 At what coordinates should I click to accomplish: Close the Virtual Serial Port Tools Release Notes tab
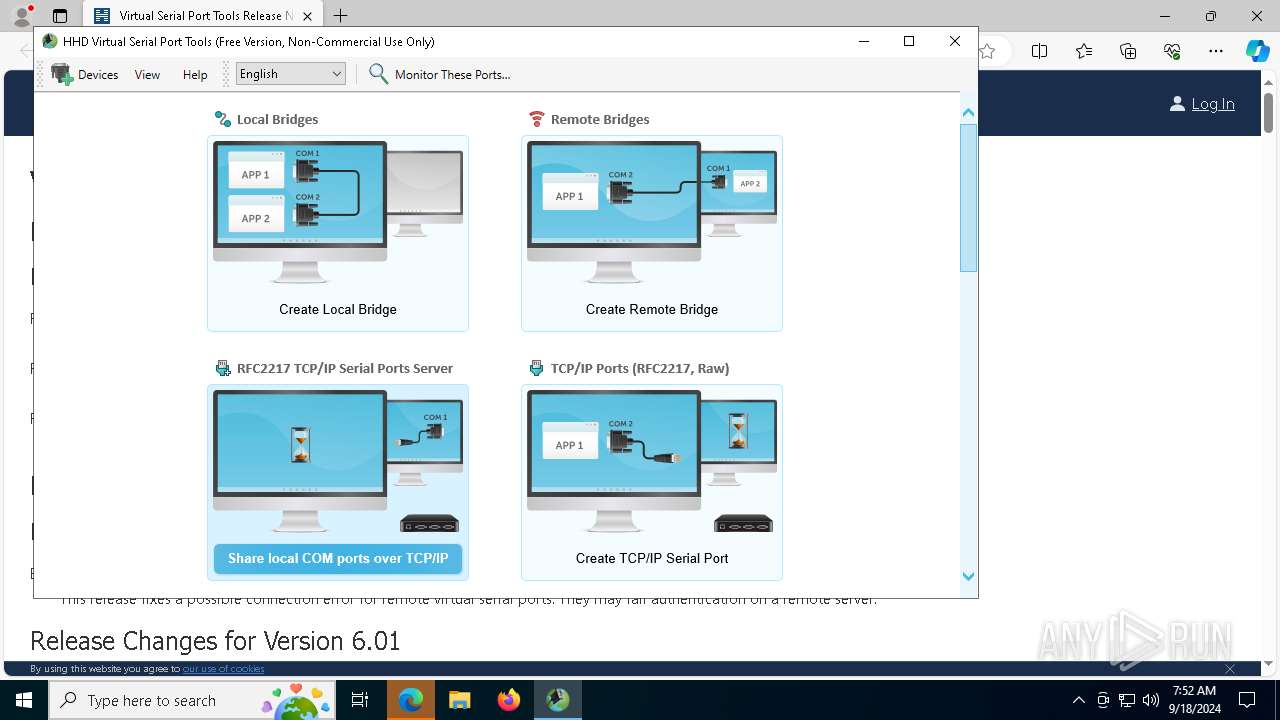coord(308,16)
